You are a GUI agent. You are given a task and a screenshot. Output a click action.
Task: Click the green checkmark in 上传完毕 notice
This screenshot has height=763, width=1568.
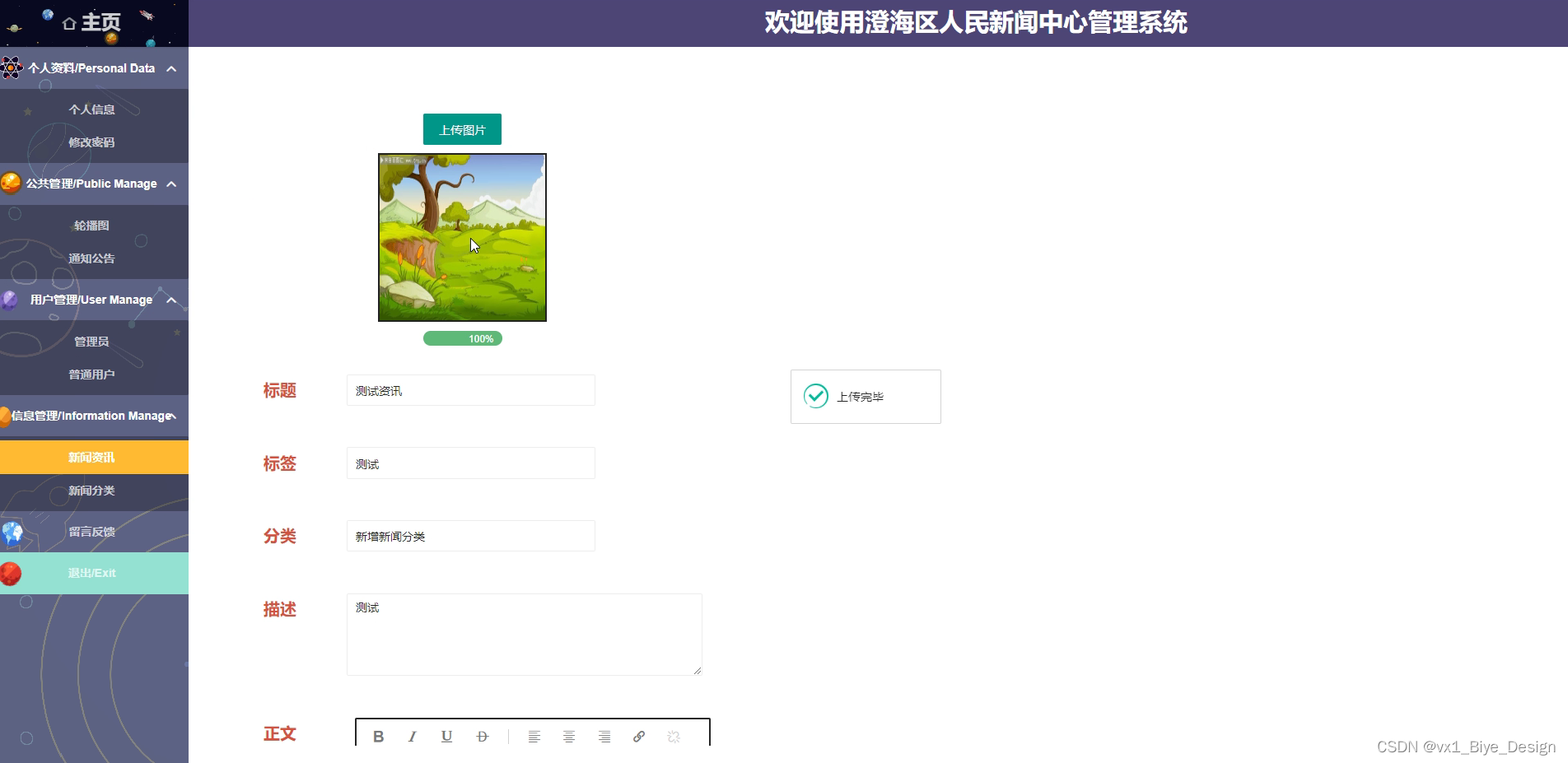pyautogui.click(x=816, y=396)
